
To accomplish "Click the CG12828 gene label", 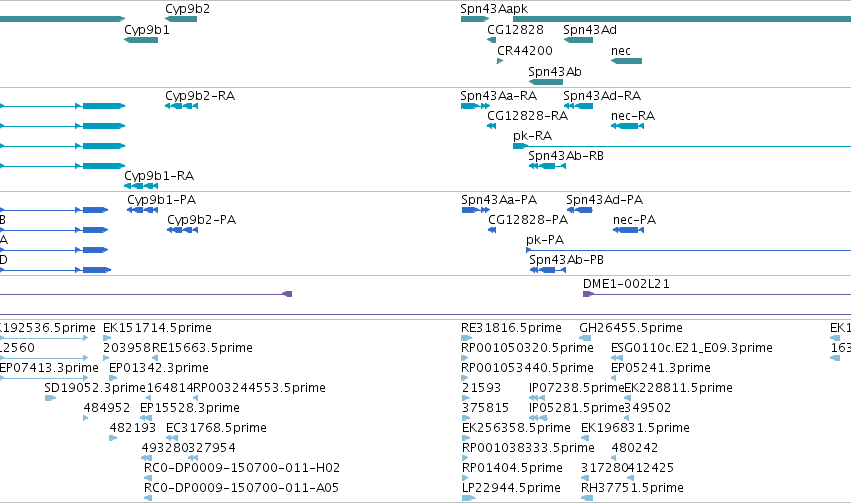I will tap(515, 30).
